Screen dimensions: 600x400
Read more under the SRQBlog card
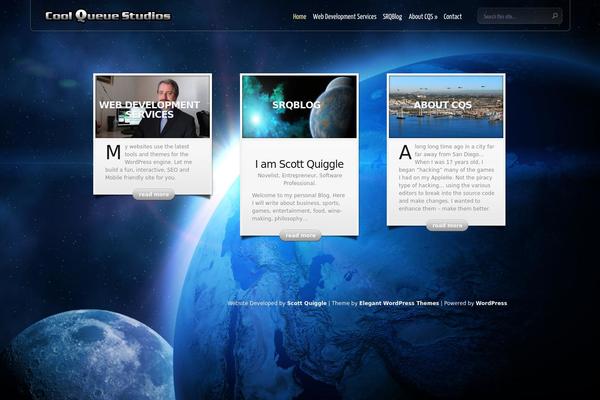300,235
